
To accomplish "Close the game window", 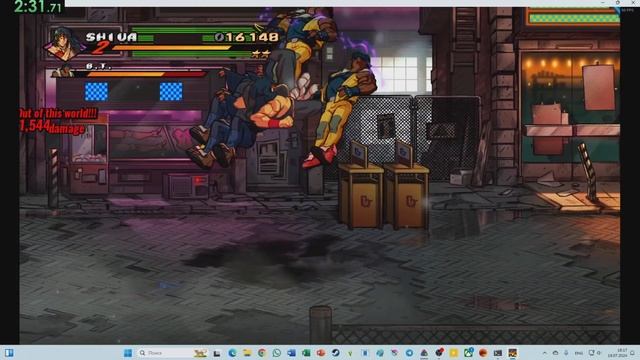I will pos(633,2).
